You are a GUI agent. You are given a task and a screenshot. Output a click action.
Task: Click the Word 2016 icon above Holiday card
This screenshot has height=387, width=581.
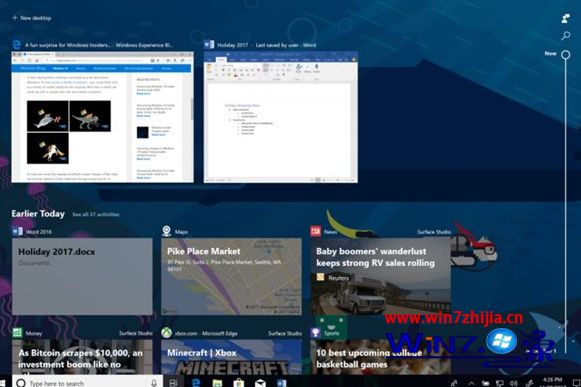point(17,232)
